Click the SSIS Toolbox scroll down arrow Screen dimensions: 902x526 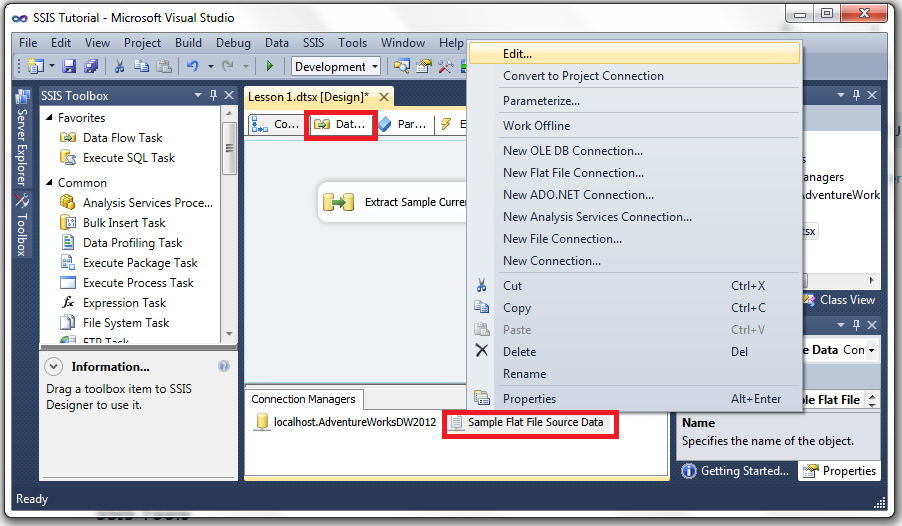click(229, 334)
